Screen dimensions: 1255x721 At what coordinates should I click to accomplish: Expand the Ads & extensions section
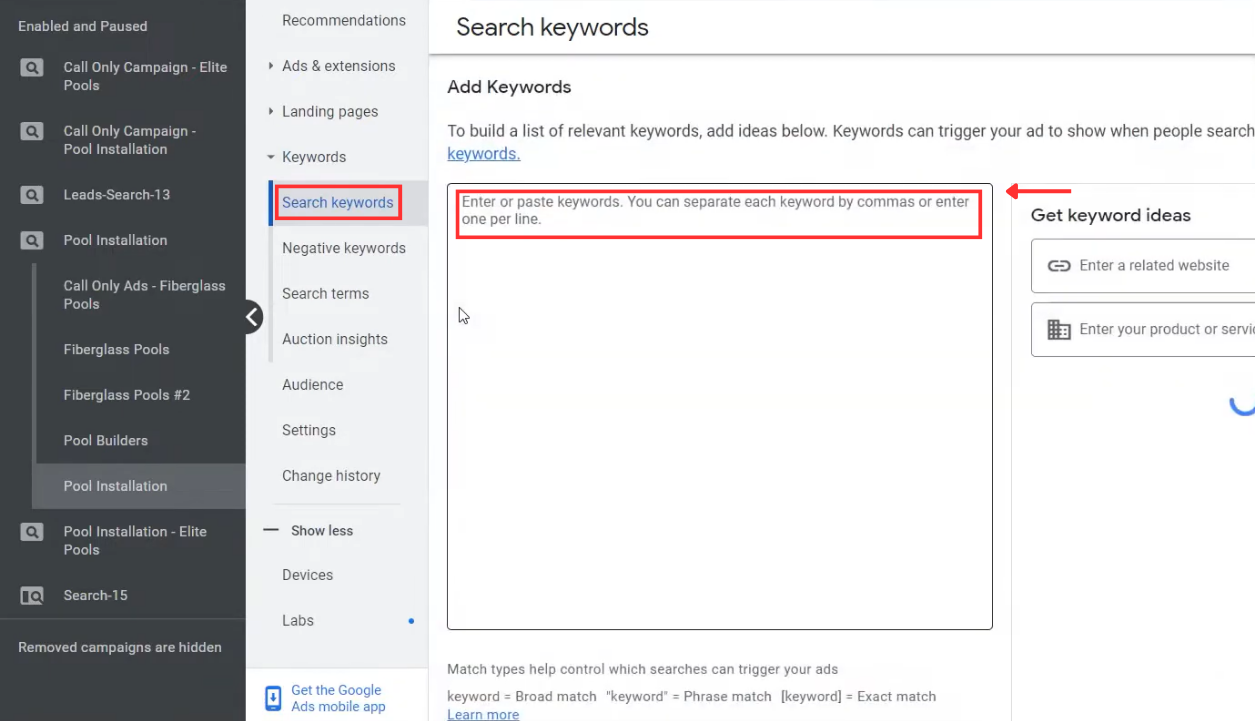click(269, 65)
